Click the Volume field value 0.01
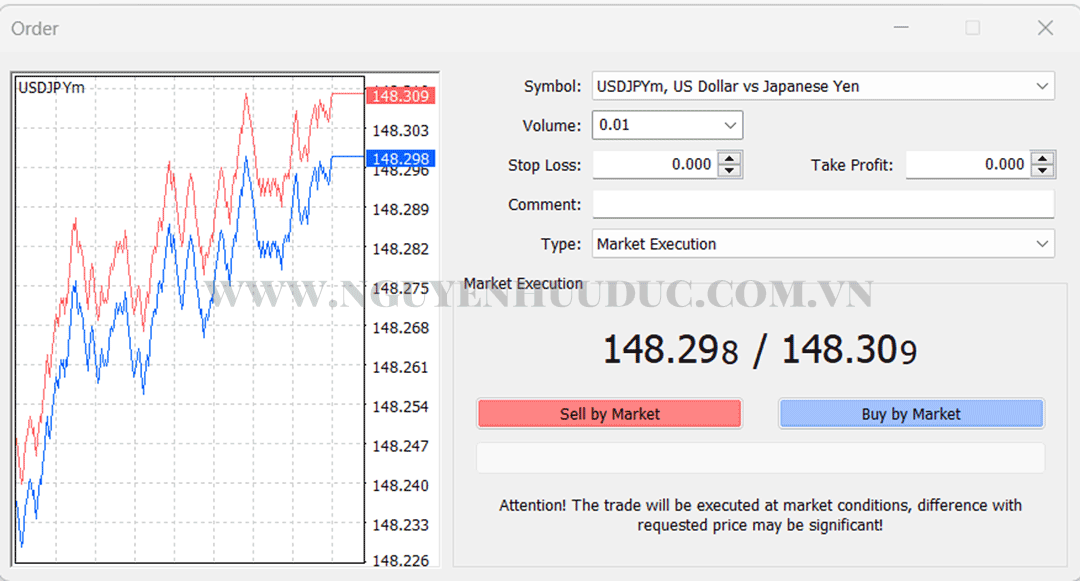The width and height of the screenshot is (1080, 581). tap(614, 125)
